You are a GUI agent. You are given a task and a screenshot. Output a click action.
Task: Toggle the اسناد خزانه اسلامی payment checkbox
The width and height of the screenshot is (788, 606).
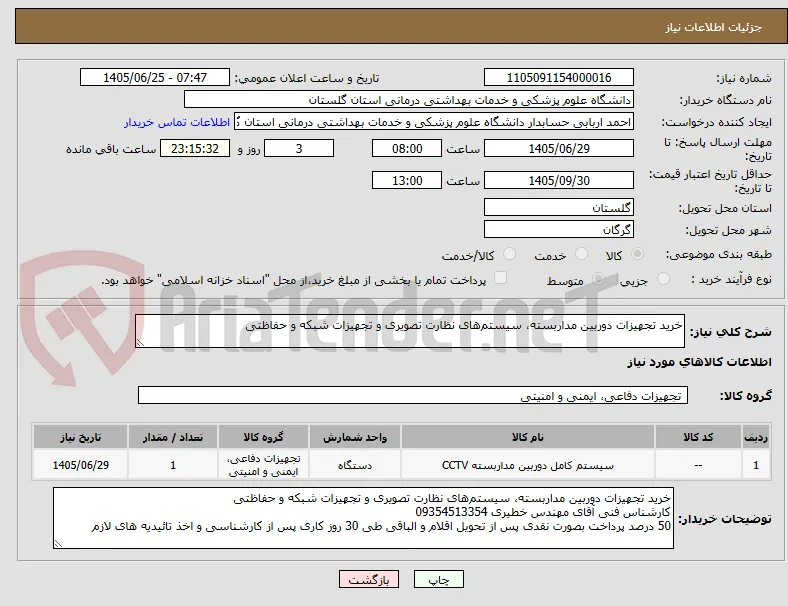tap(501, 278)
